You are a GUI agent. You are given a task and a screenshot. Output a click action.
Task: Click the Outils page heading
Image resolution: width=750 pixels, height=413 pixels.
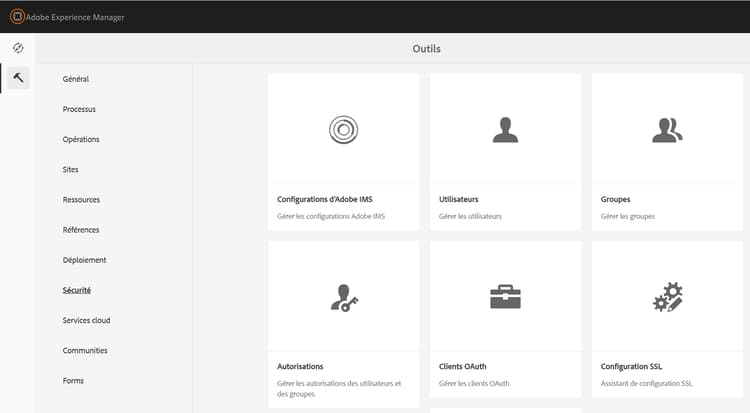426,49
